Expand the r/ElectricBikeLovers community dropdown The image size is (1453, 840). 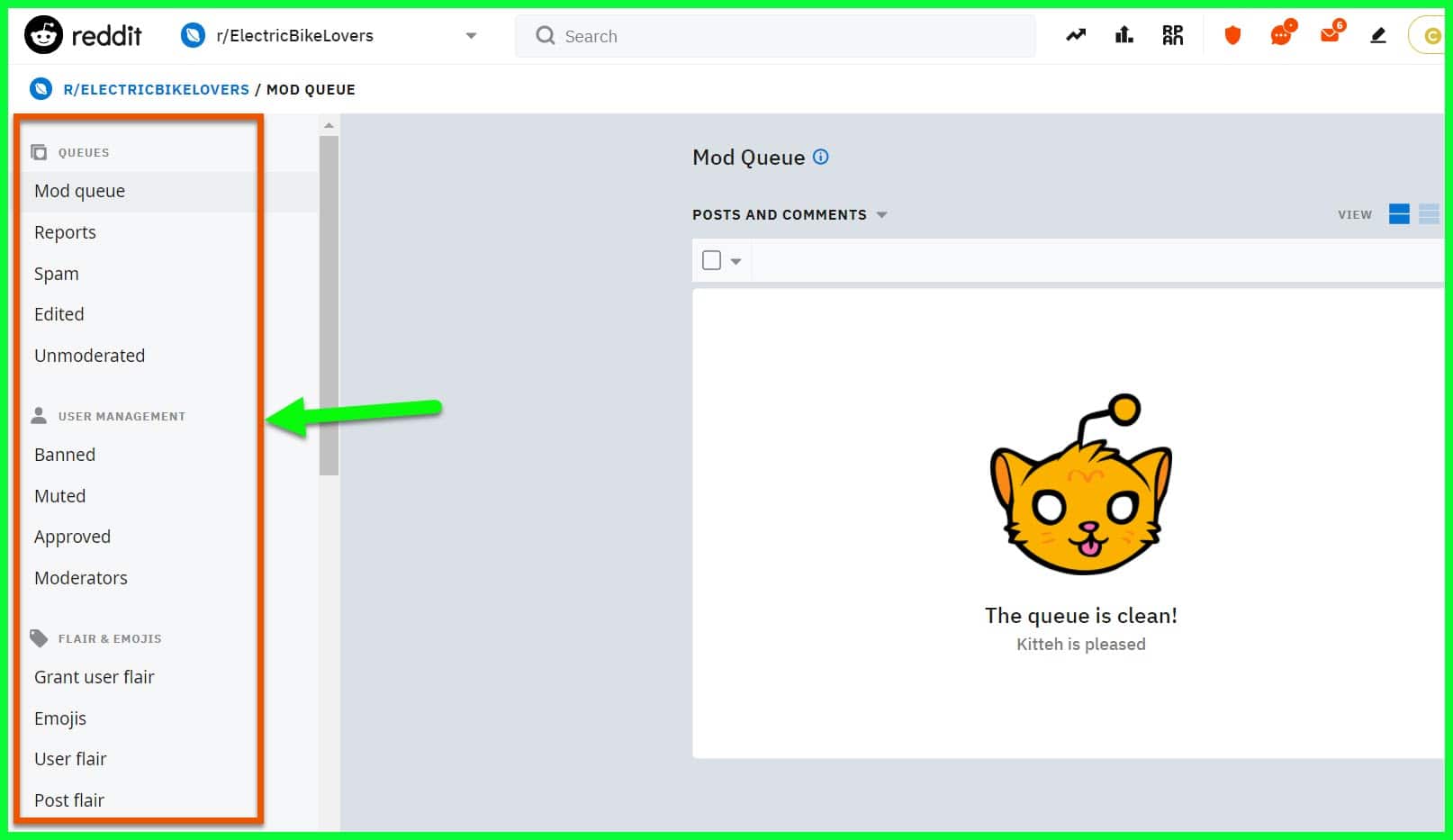tap(471, 35)
